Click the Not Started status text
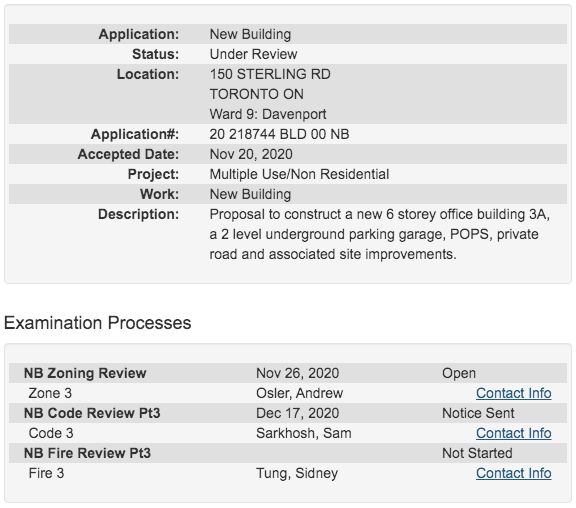This screenshot has height=508, width=576. click(x=477, y=453)
